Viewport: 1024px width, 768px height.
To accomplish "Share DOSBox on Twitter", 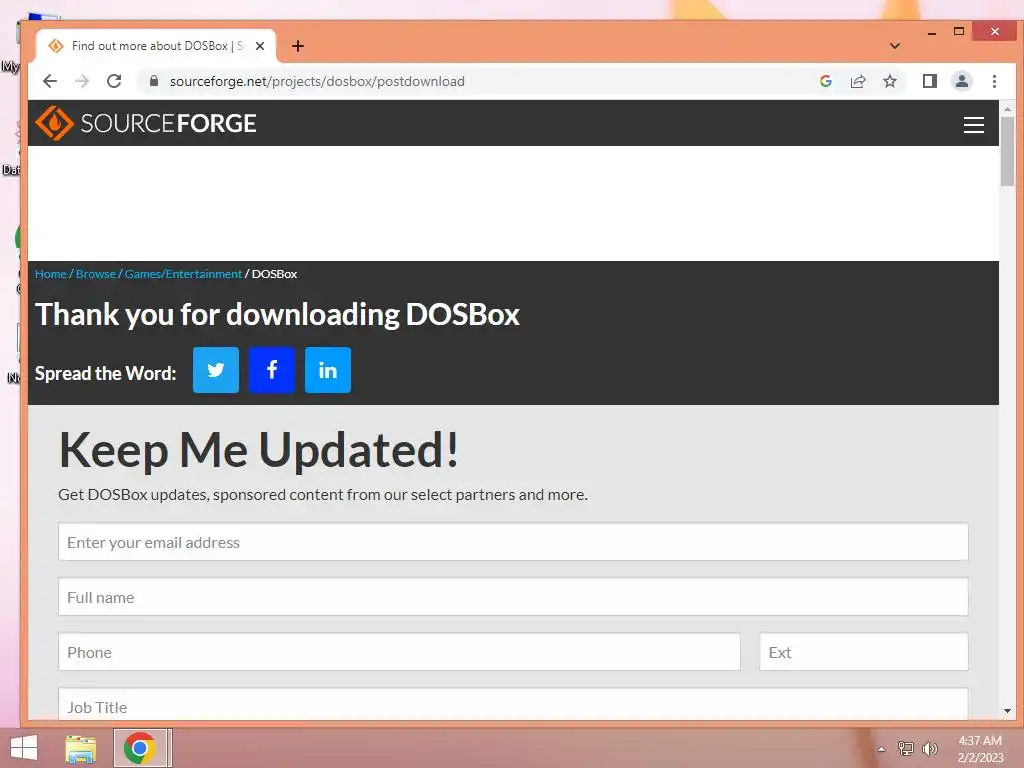I will point(216,370).
